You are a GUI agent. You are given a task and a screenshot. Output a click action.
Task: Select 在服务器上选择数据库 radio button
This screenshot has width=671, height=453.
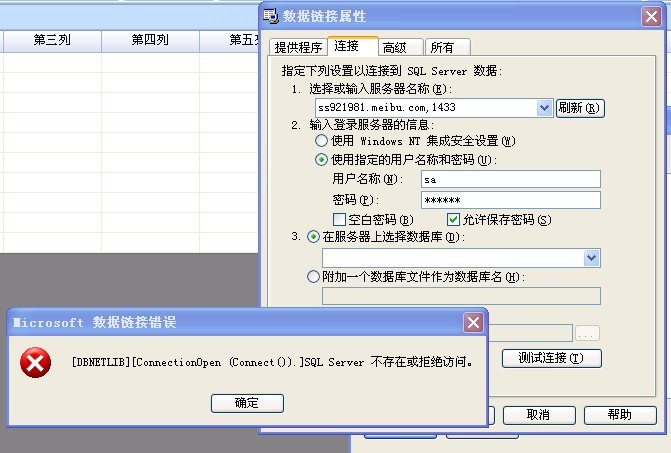point(313,237)
